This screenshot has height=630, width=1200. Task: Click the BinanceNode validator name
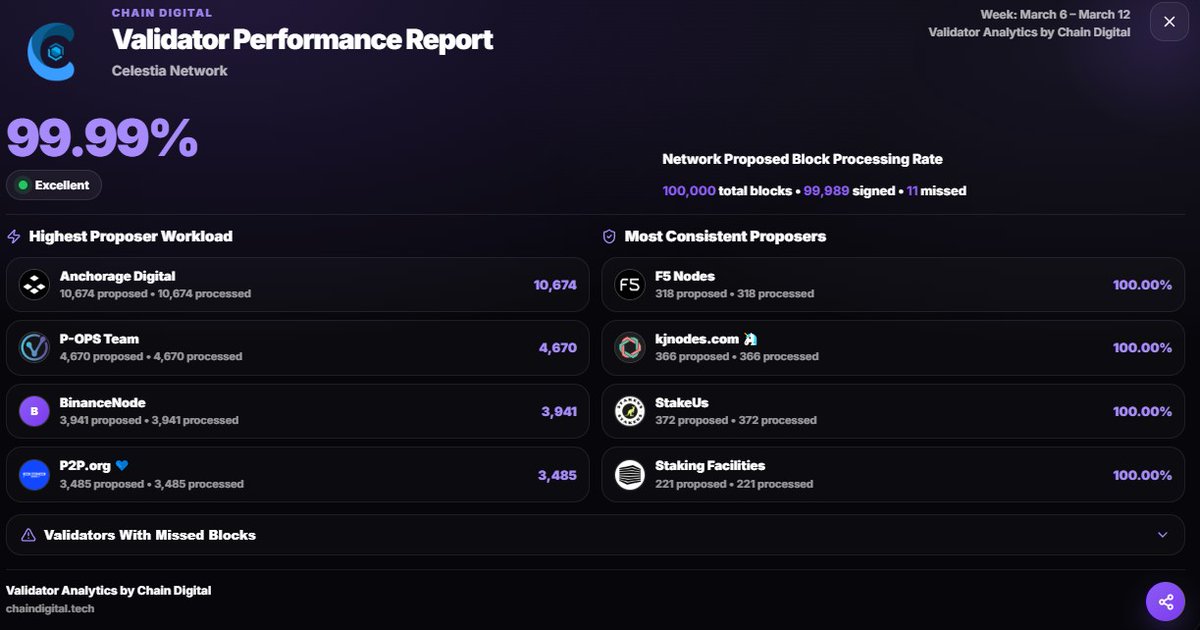tap(103, 403)
